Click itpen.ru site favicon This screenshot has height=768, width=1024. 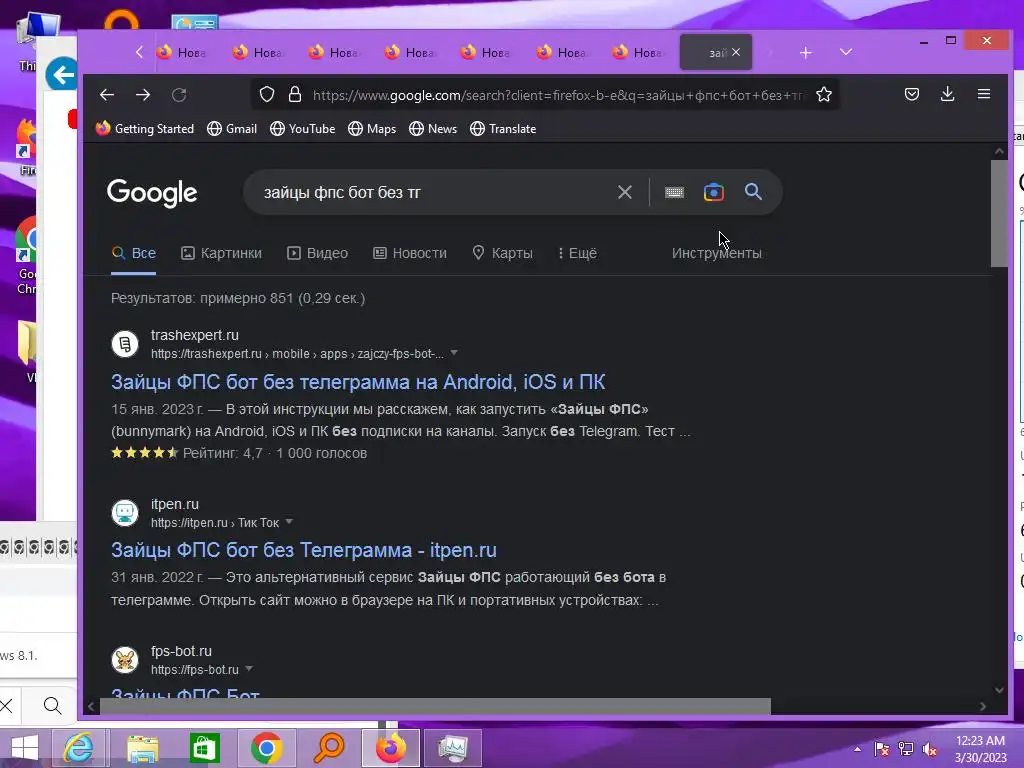point(125,513)
